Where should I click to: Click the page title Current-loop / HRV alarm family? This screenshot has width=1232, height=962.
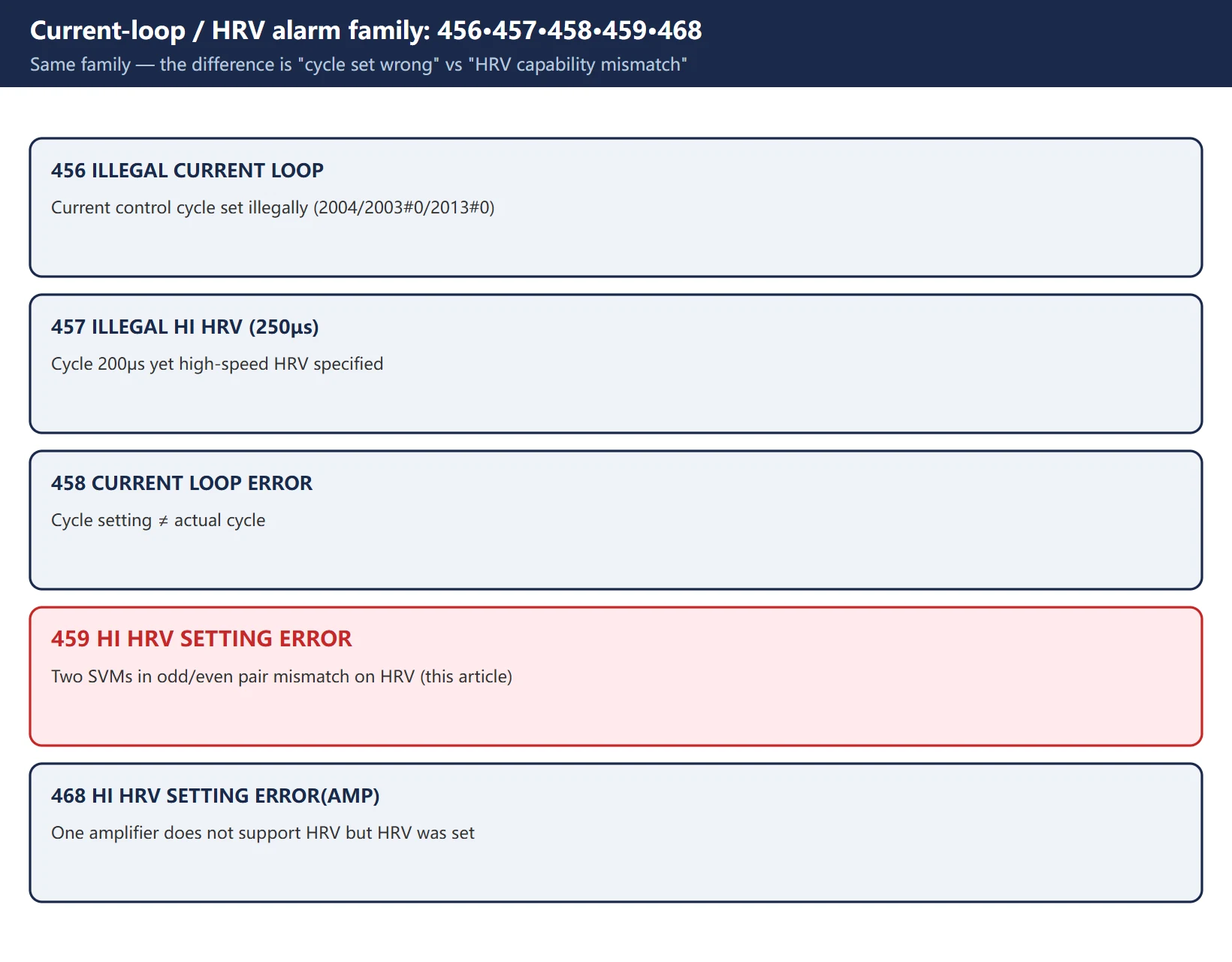point(366,30)
